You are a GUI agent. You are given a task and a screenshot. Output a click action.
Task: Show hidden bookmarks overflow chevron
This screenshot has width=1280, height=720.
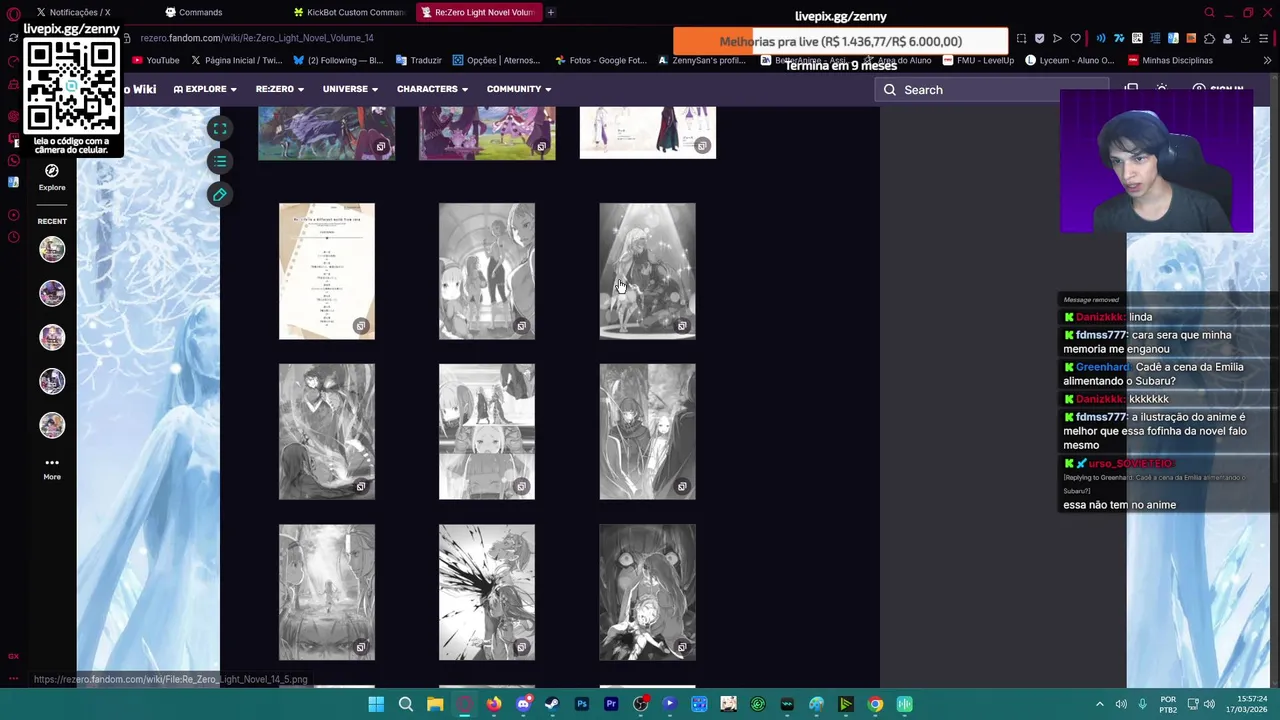1267,60
